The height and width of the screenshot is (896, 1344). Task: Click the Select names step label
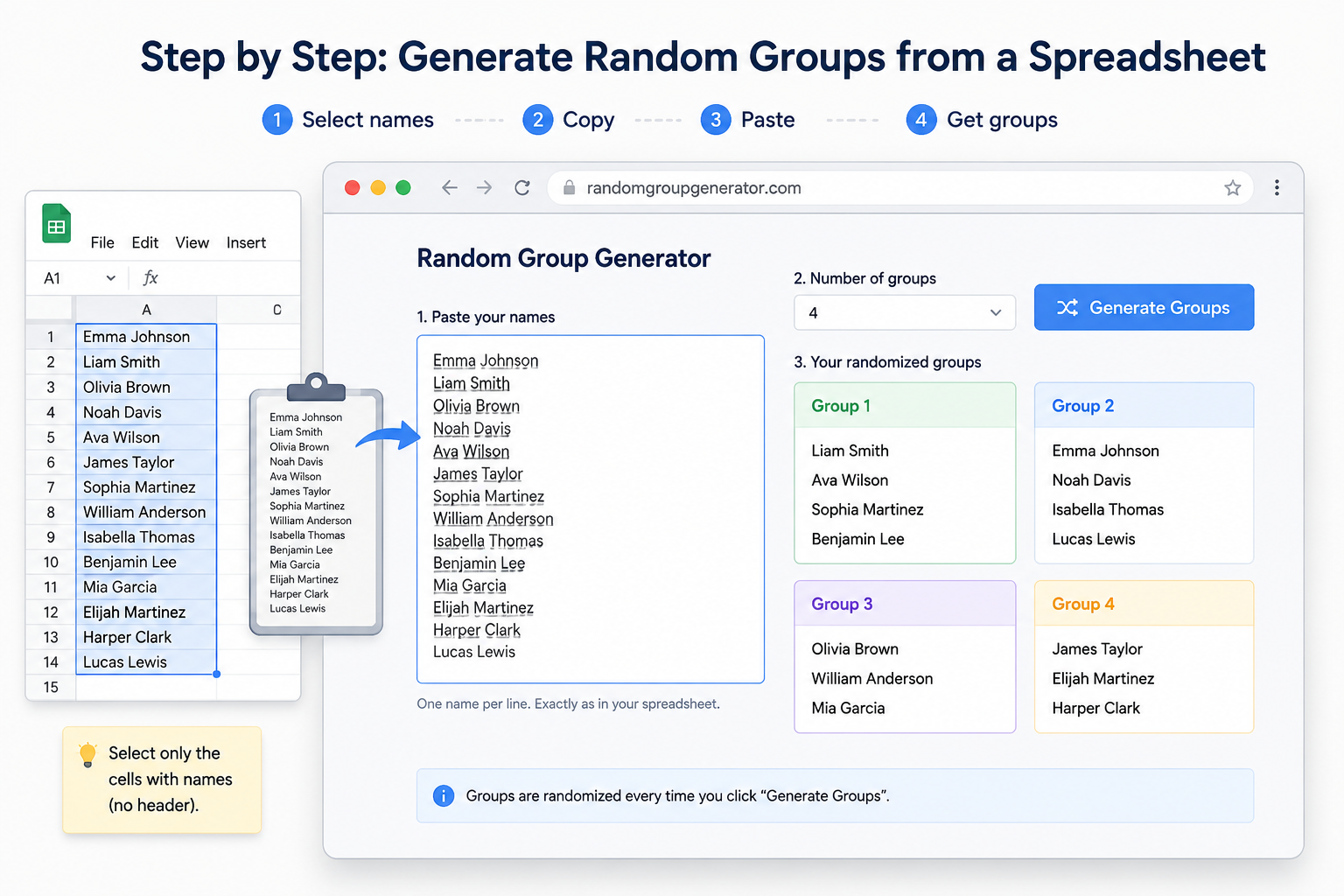(367, 120)
